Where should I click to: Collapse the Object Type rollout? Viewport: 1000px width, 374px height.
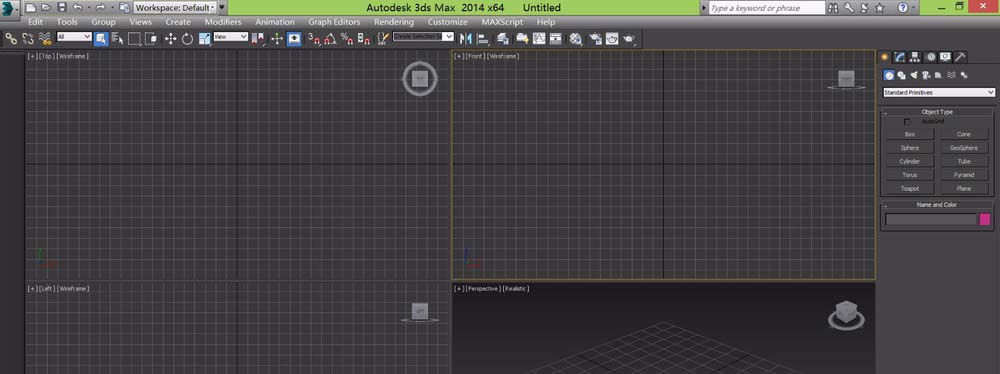click(x=937, y=112)
